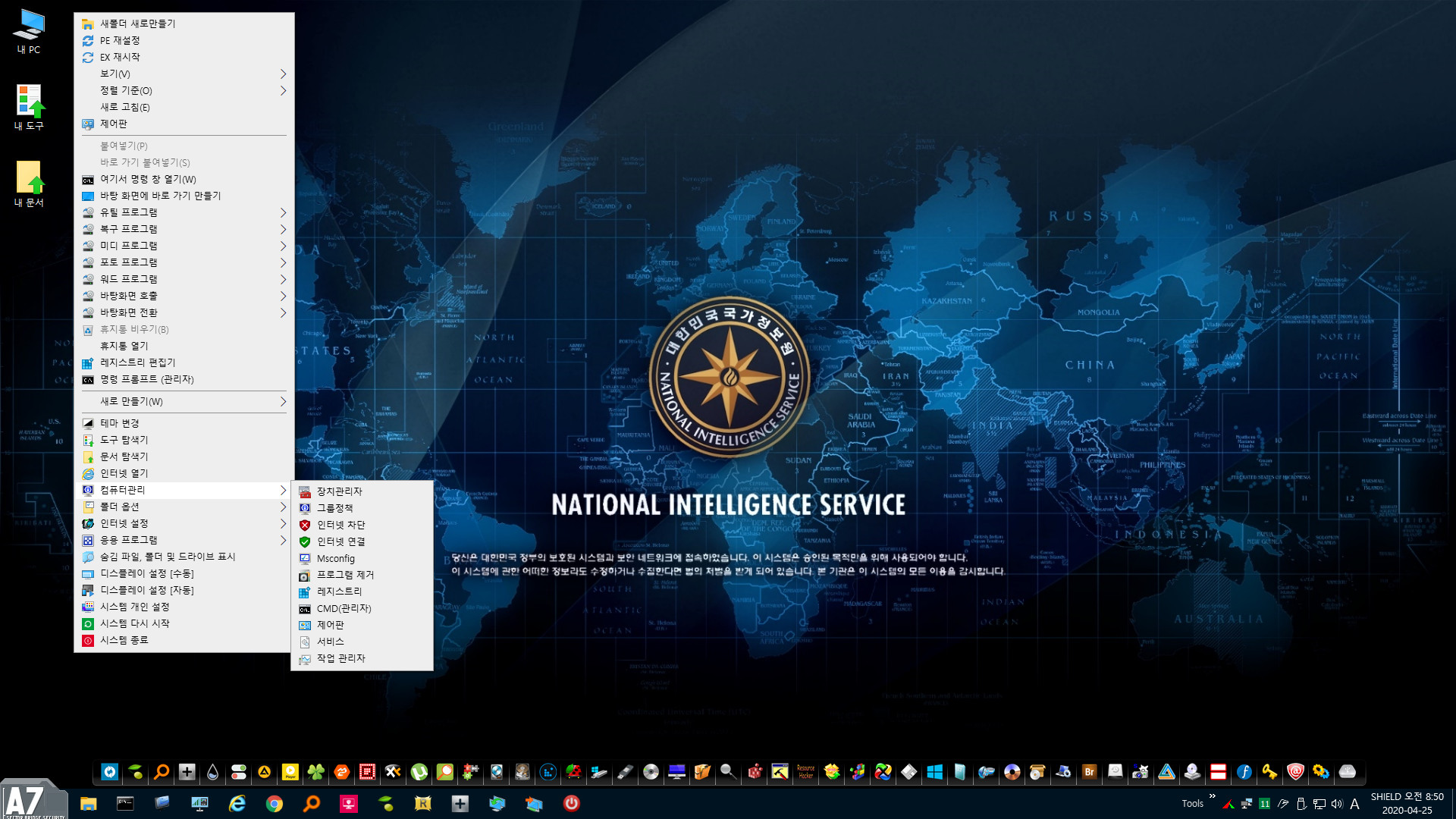
Task: Open the red shield @ icon in dock
Action: [x=1296, y=772]
